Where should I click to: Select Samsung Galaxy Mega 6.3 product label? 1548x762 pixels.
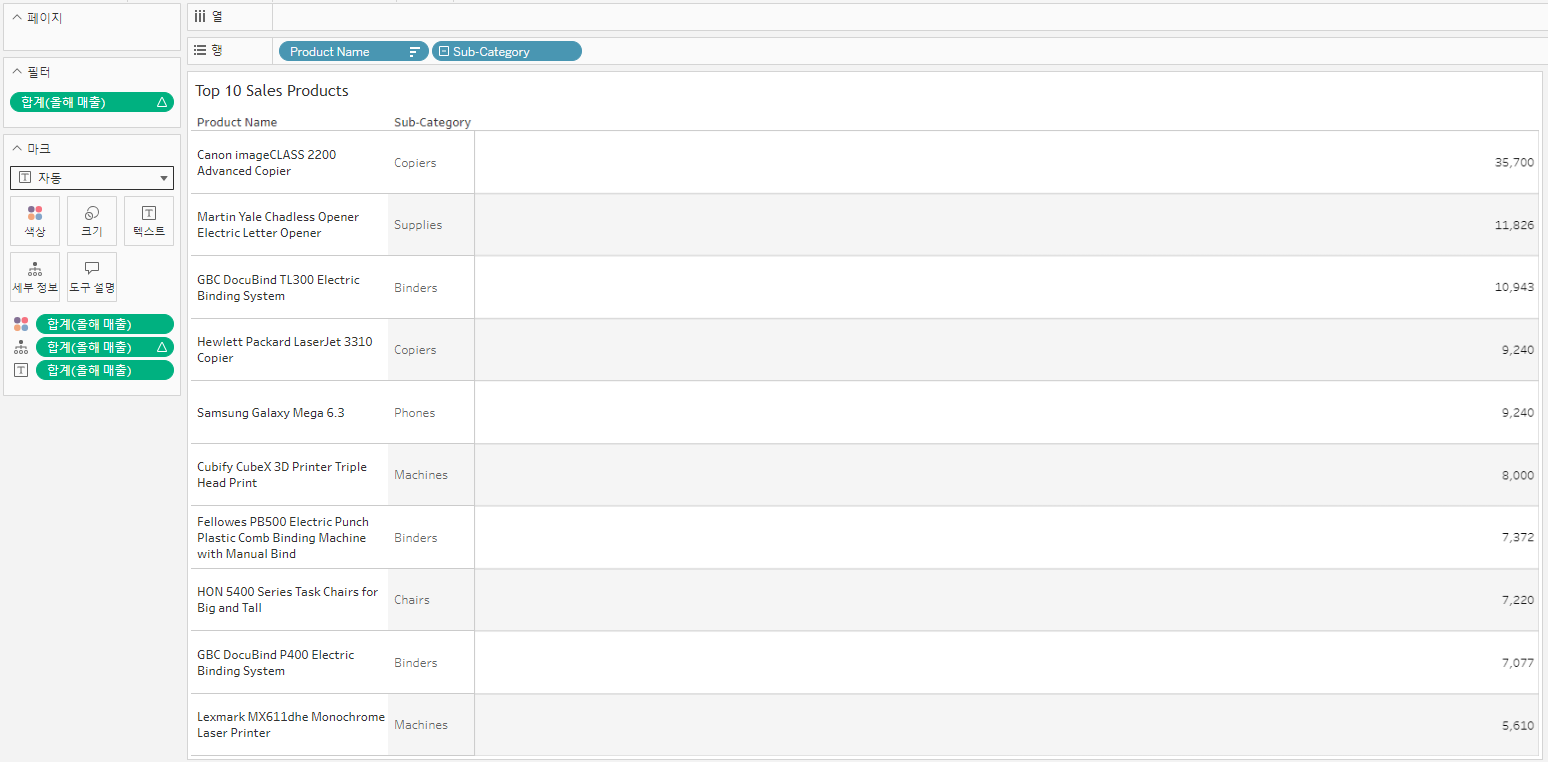coord(271,413)
